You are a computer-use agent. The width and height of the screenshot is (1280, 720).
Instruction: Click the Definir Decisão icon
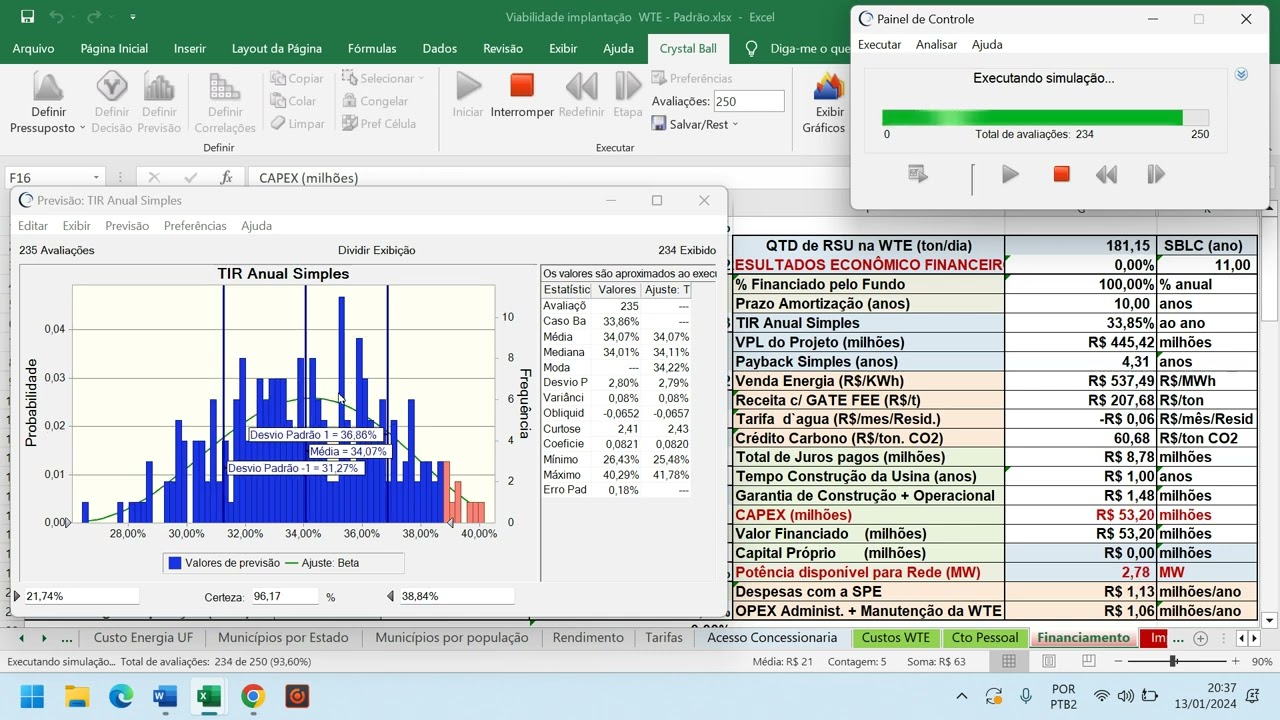click(111, 88)
